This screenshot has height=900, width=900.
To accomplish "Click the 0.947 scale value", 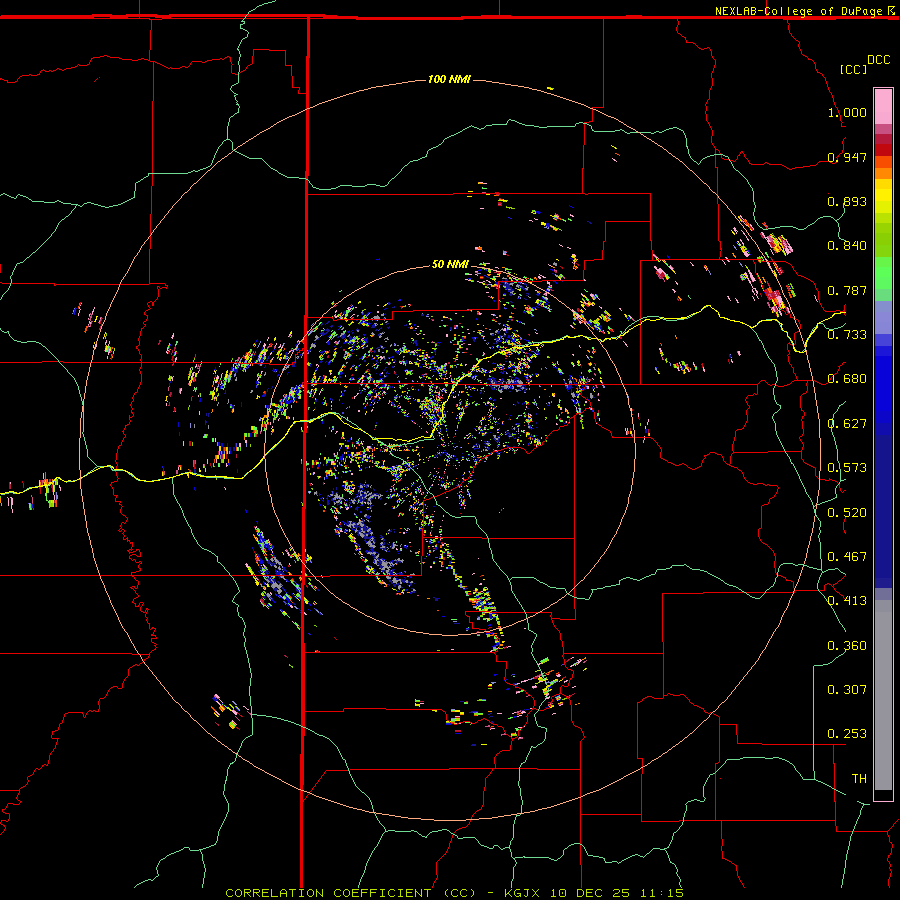I will (x=847, y=157).
